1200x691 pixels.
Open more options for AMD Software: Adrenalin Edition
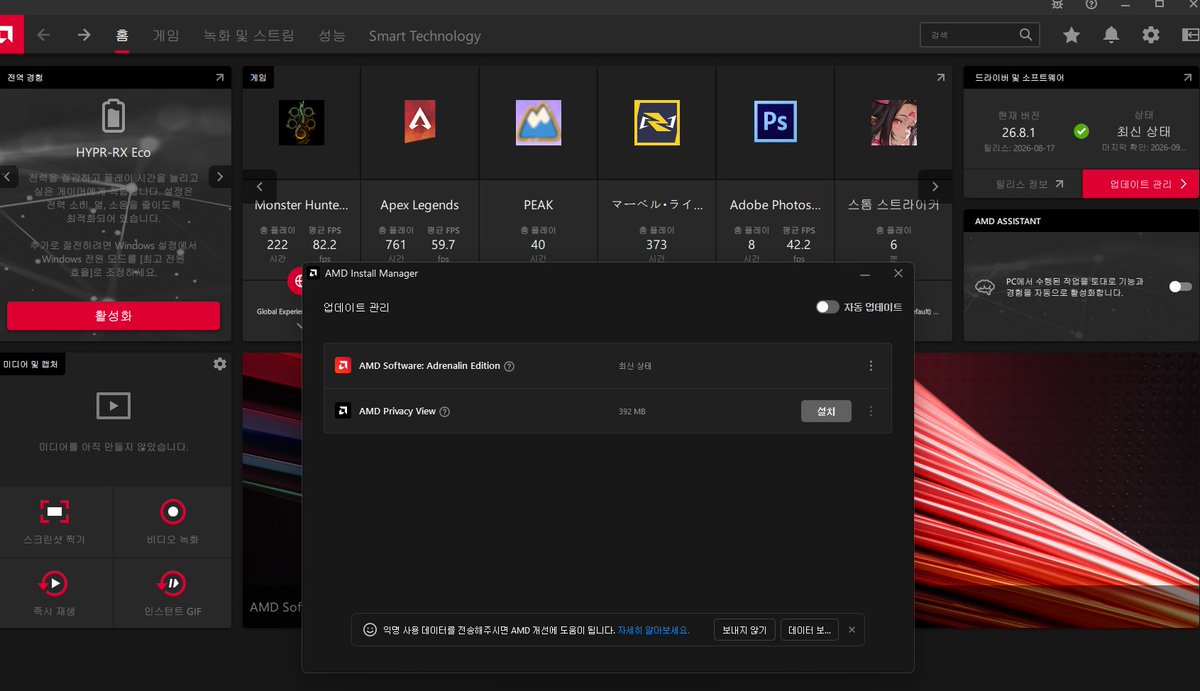(x=871, y=366)
